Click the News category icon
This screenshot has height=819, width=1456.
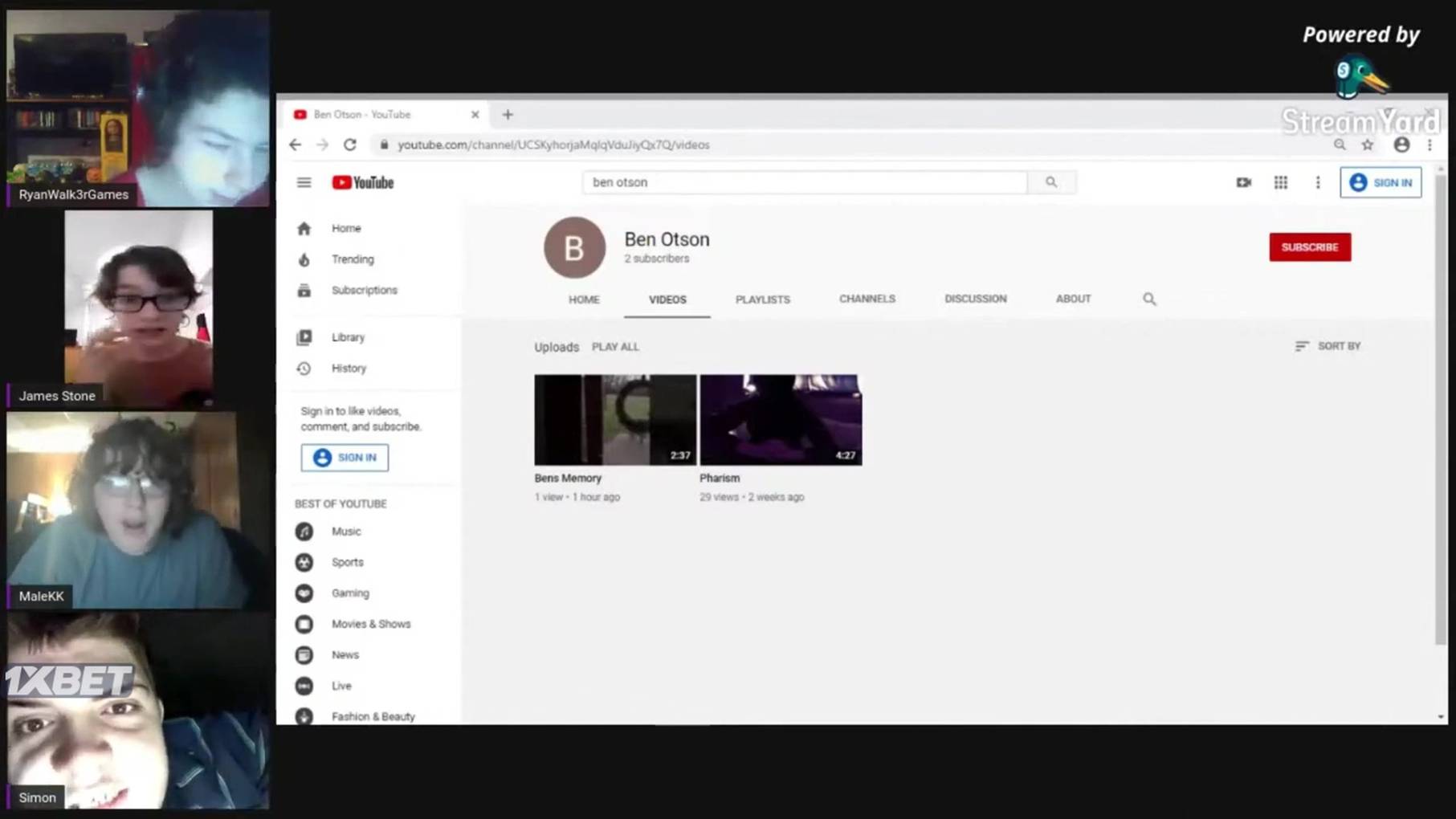click(x=304, y=655)
